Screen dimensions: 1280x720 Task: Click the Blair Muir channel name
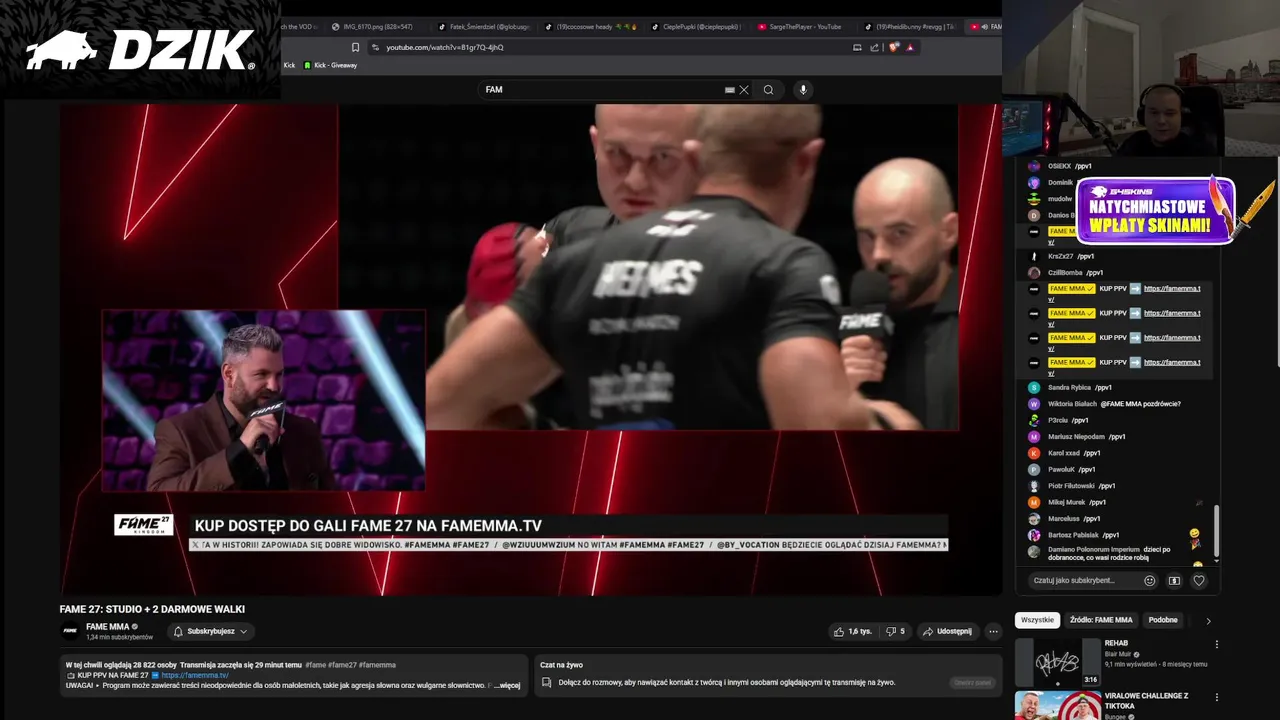tap(1118, 654)
